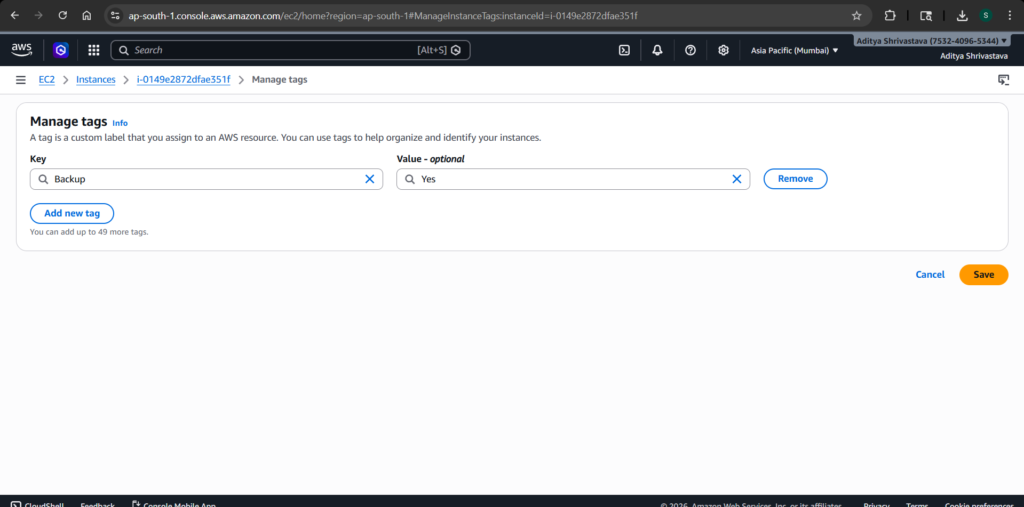Go to EC2 in the breadcrumb
1024x507 pixels.
pyautogui.click(x=47, y=80)
